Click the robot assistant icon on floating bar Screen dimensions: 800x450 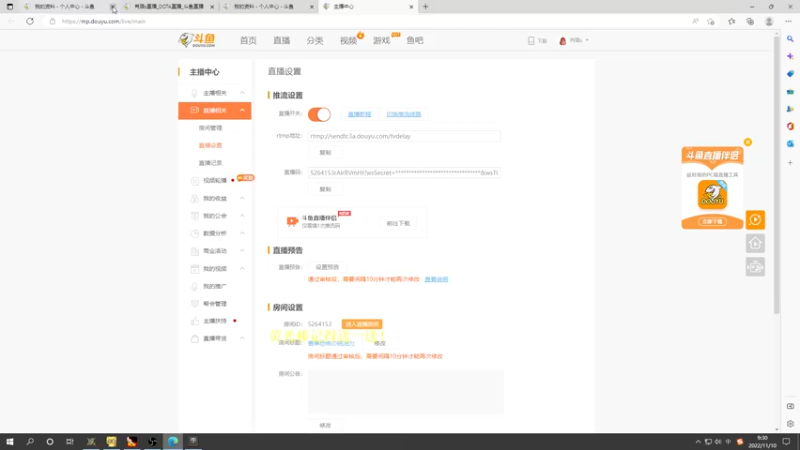point(755,267)
